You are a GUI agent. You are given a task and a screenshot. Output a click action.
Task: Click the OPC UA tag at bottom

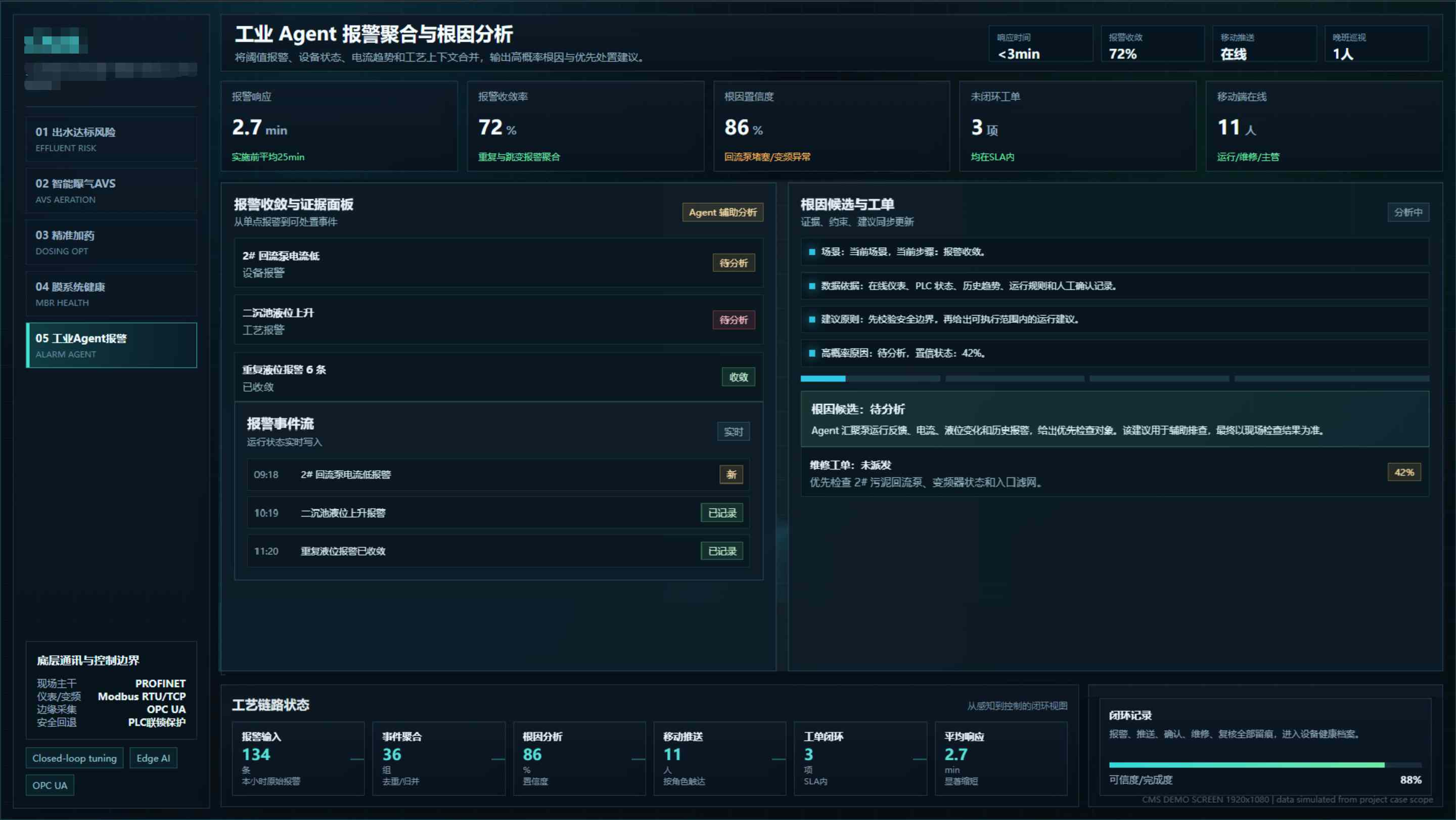(x=50, y=785)
